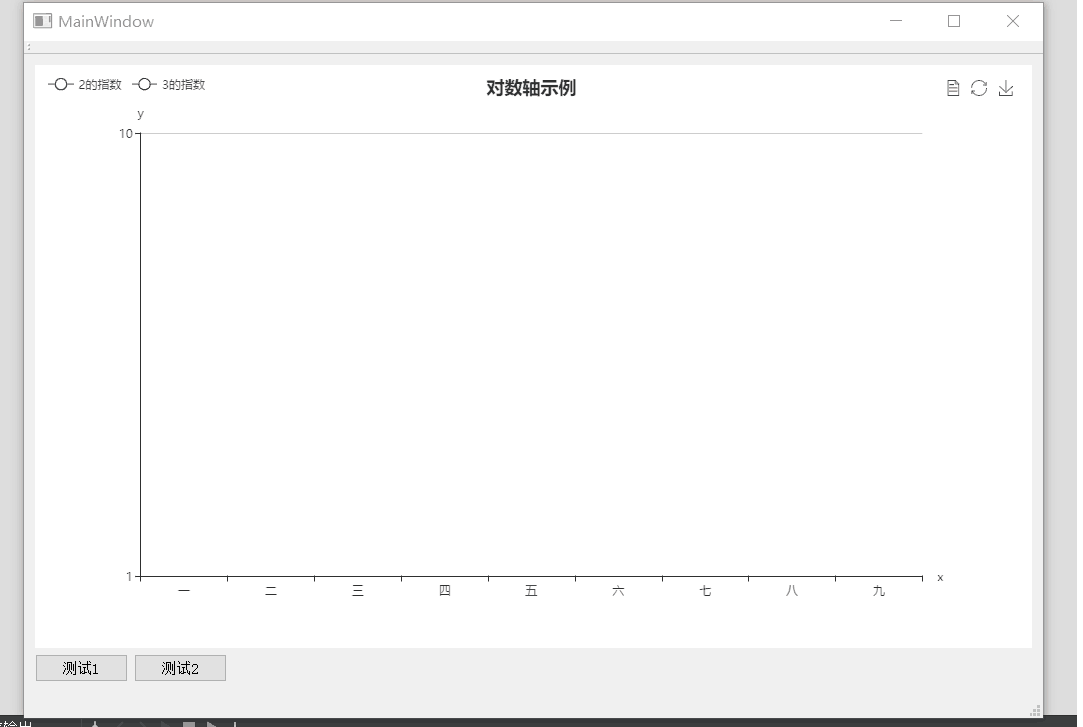Click the stop icon in the bottom debug bar
Image resolution: width=1083 pixels, height=727 pixels.
[187, 724]
